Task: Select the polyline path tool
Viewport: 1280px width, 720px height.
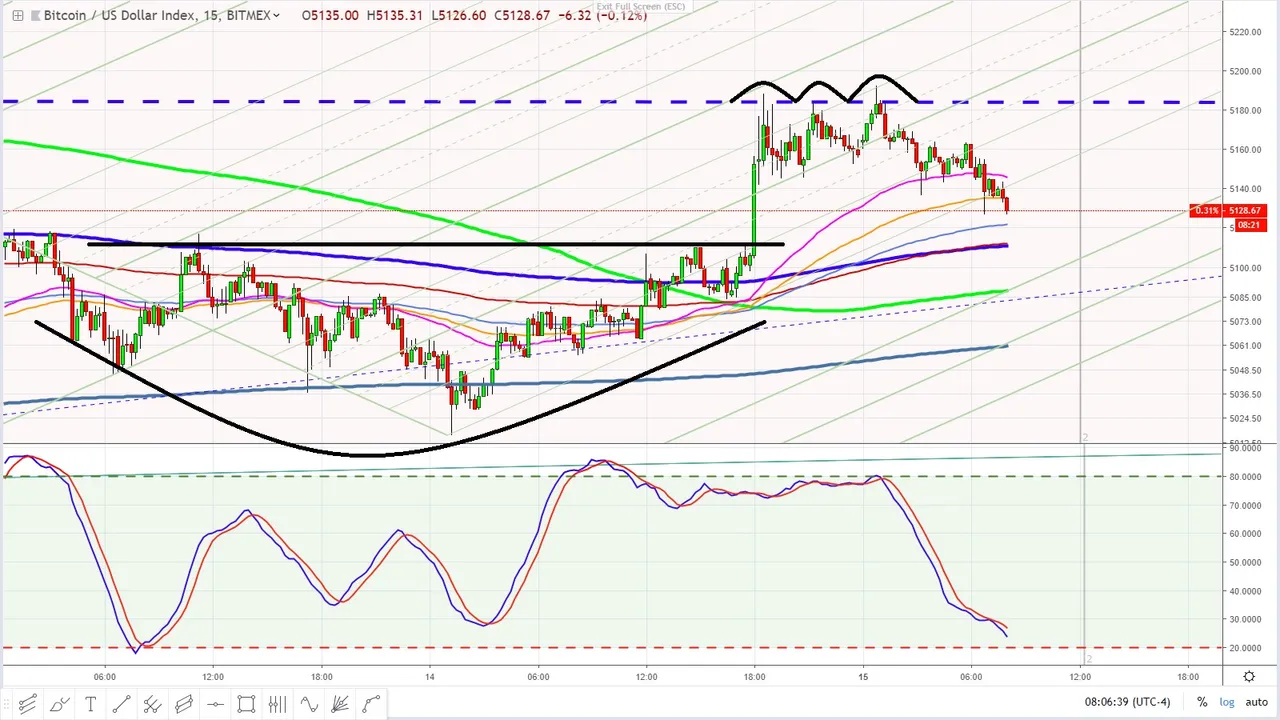Action: click(x=371, y=704)
